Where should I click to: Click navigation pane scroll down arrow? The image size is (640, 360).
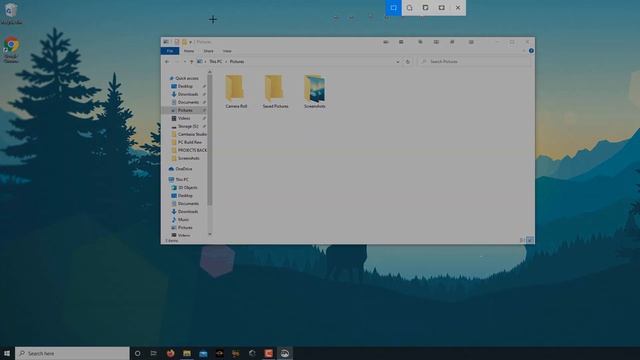[x=210, y=234]
